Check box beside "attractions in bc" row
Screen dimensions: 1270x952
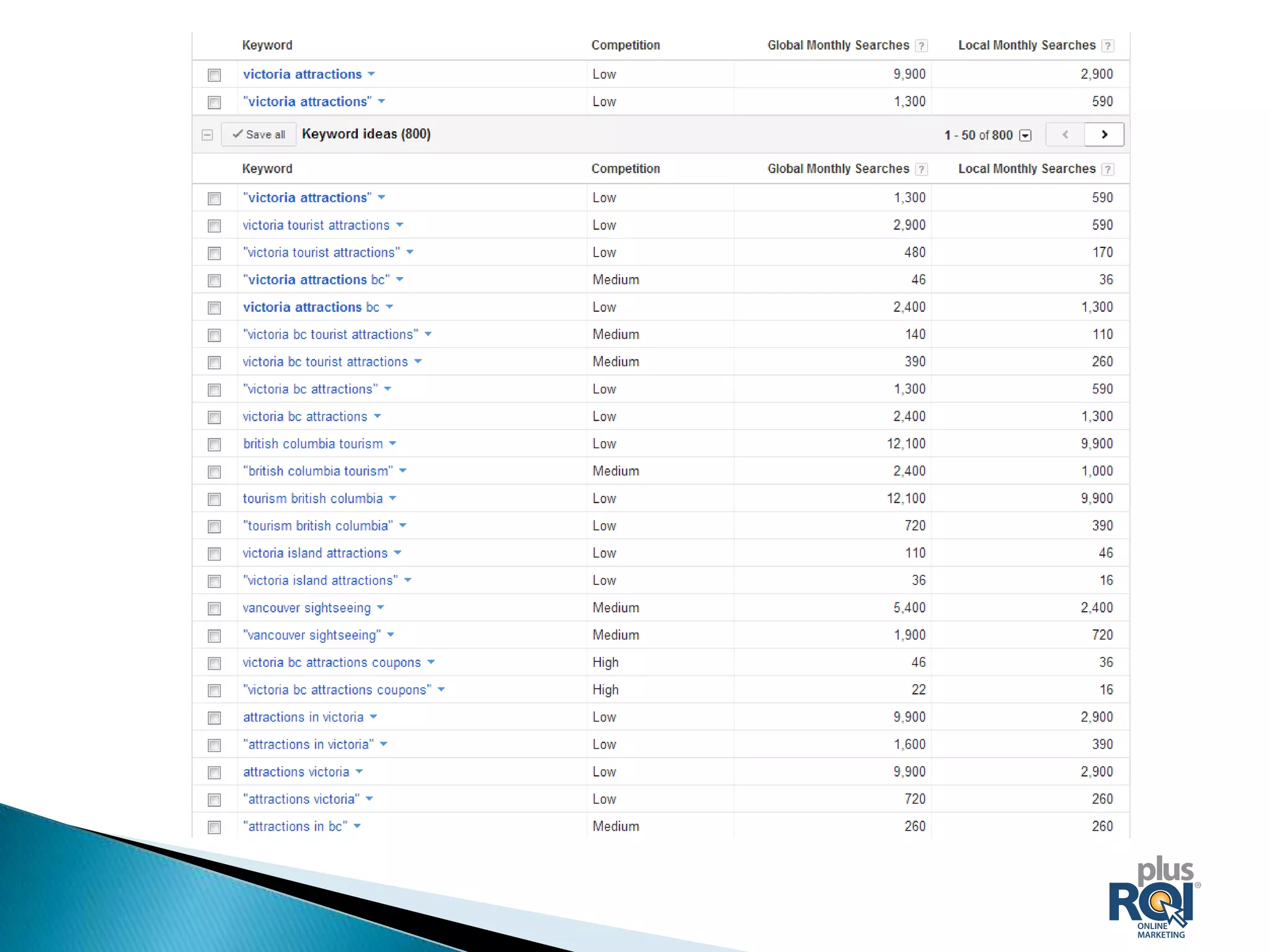pyautogui.click(x=214, y=827)
